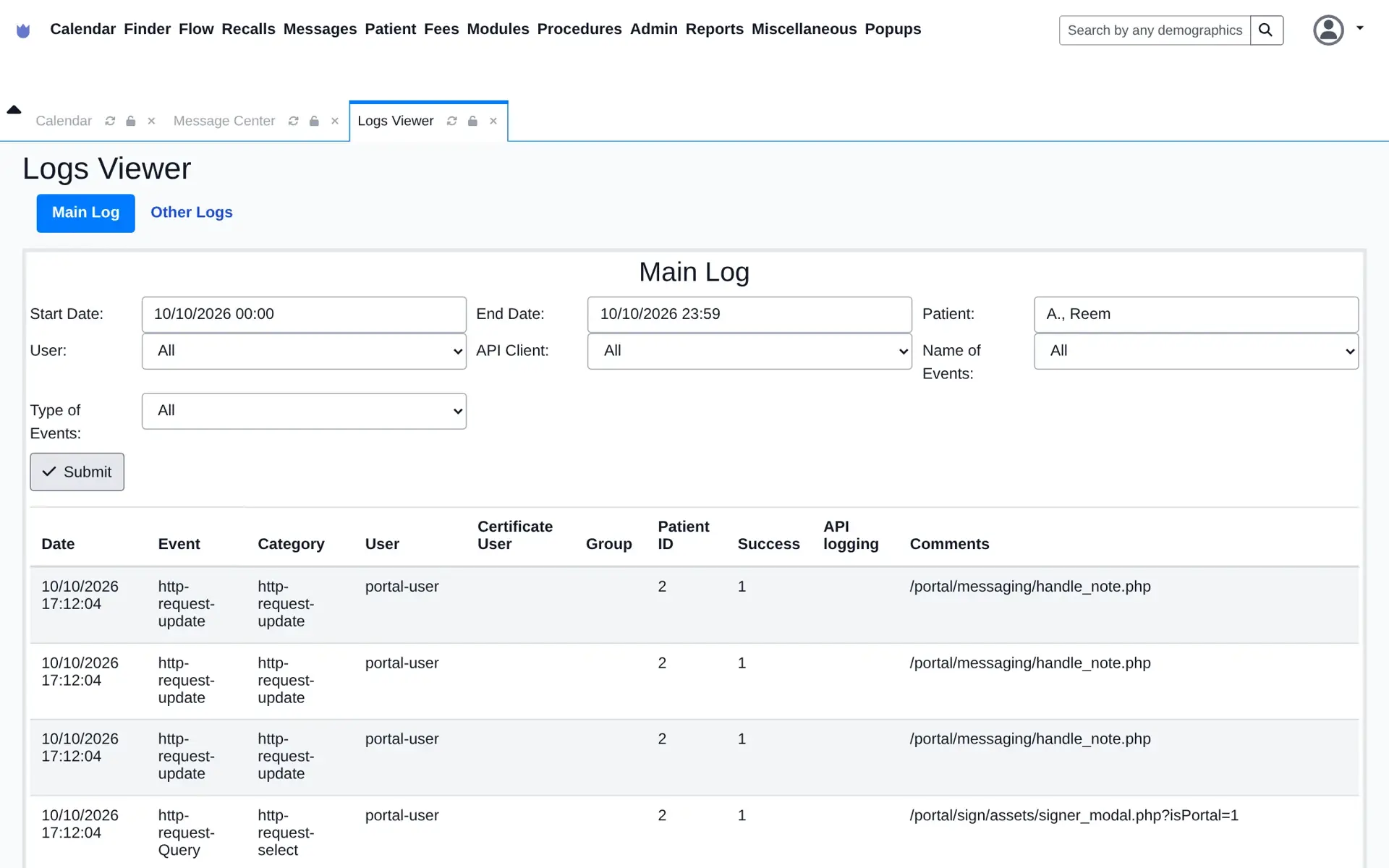
Task: Click the End Date field
Action: [749, 315]
